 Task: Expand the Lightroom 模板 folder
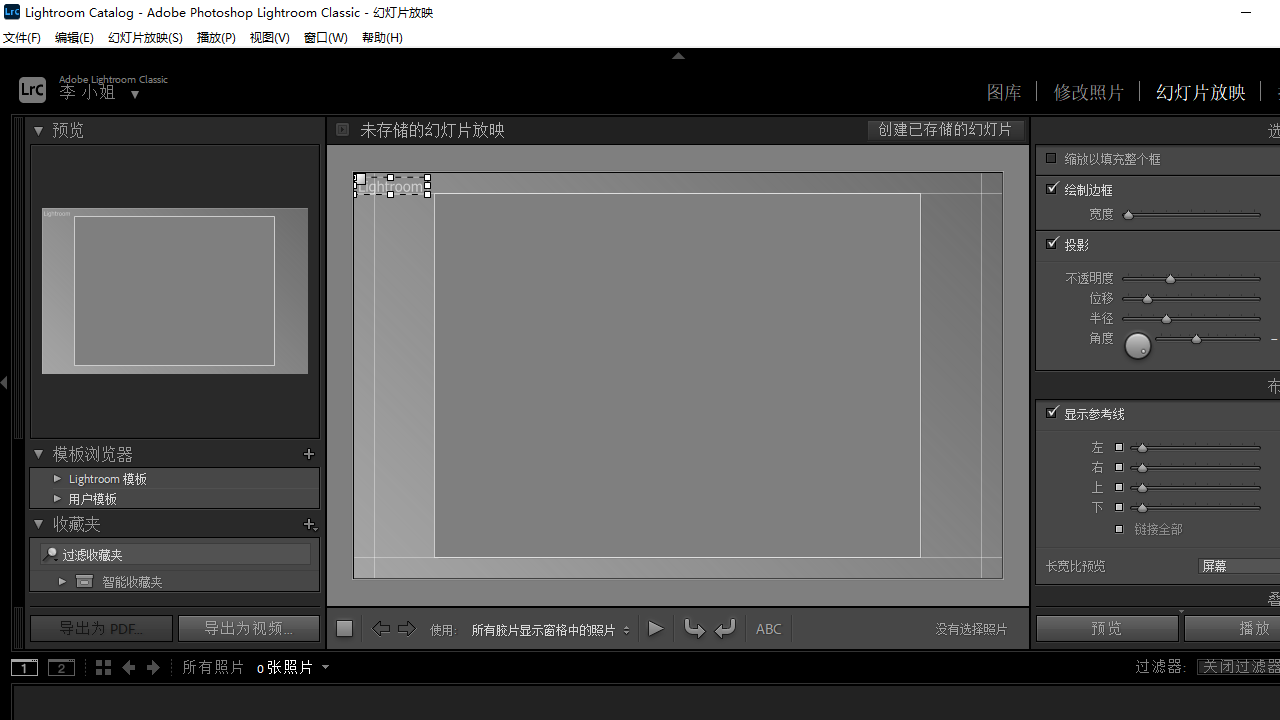(x=57, y=479)
